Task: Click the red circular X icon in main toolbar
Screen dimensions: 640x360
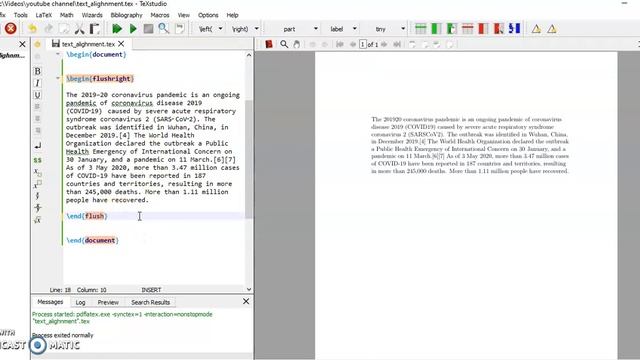Action: pos(11,29)
